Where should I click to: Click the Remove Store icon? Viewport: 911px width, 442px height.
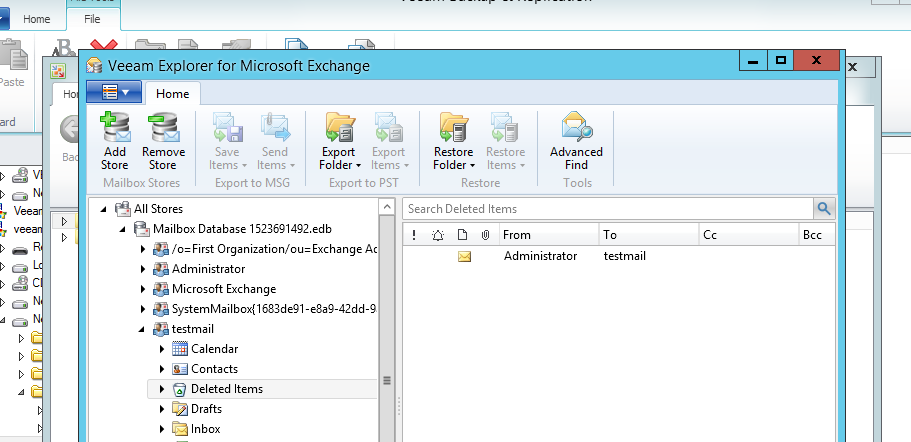point(163,128)
